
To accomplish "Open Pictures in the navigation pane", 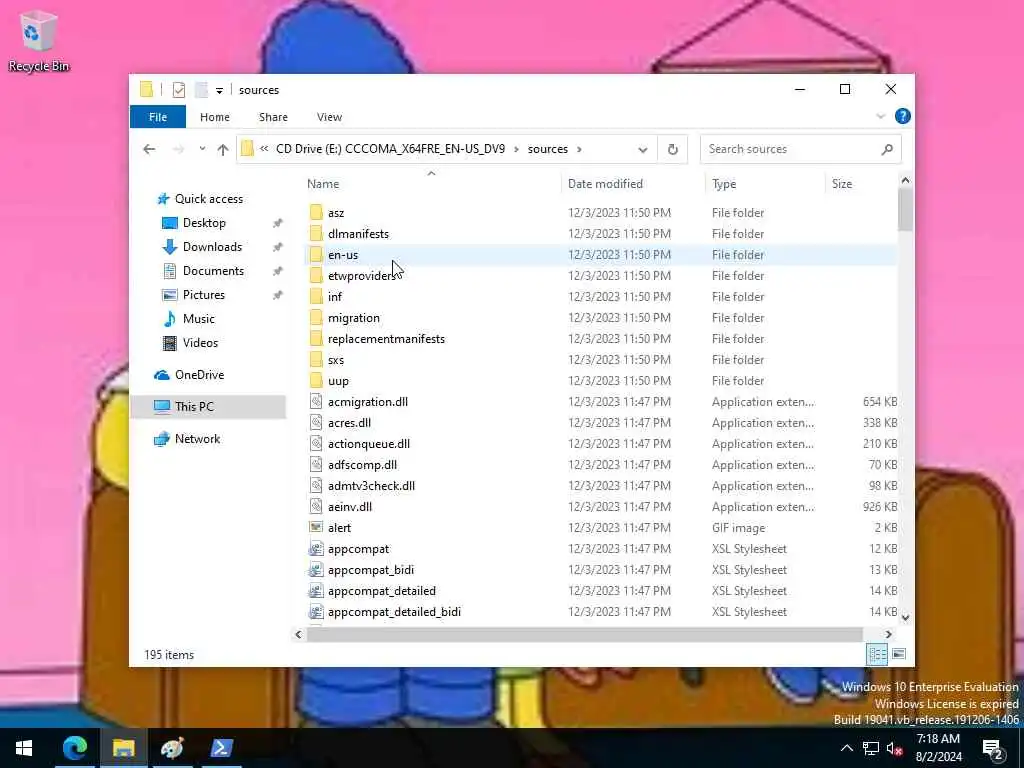I will 204,295.
